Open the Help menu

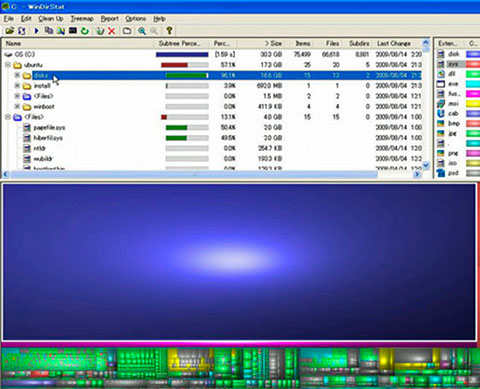pos(159,19)
